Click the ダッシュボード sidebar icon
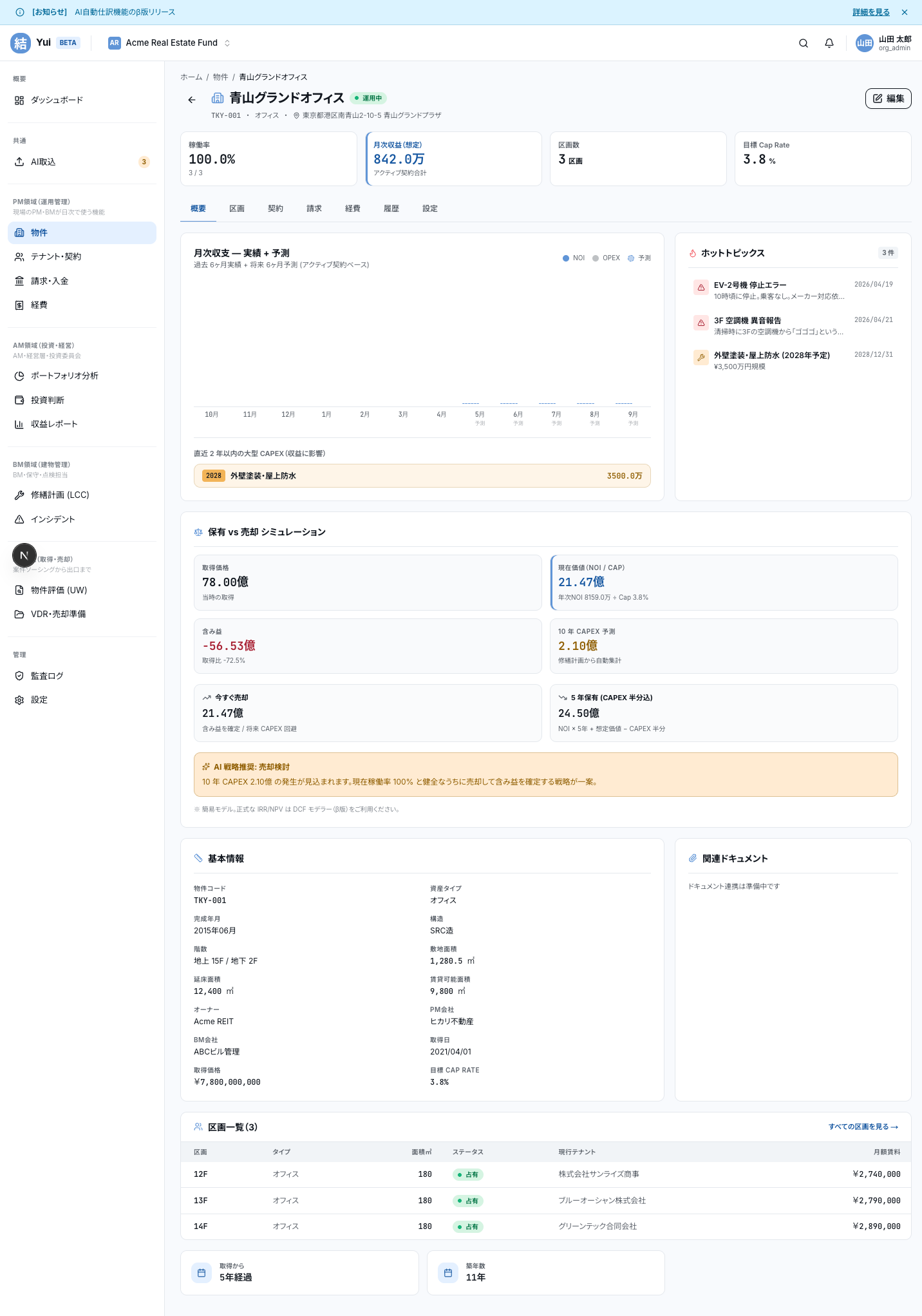922x1316 pixels. pos(19,100)
